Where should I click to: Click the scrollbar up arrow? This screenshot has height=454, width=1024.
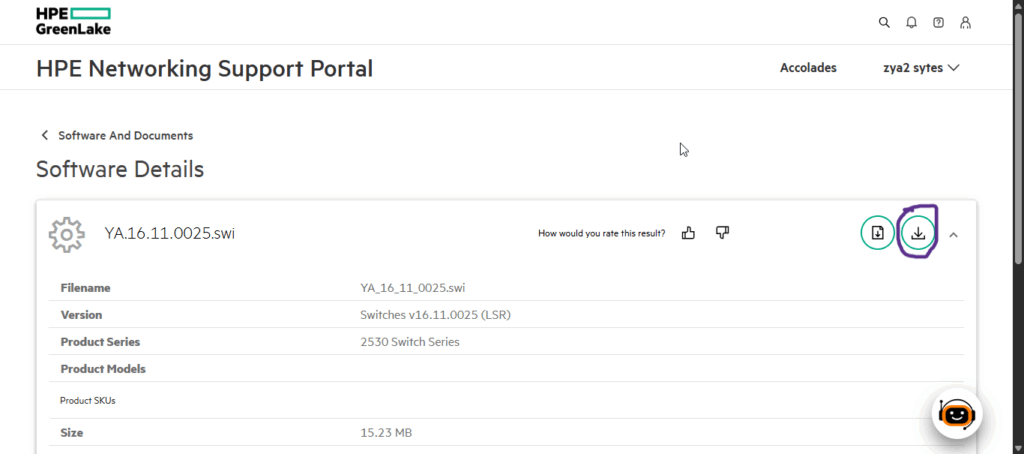point(1018,5)
